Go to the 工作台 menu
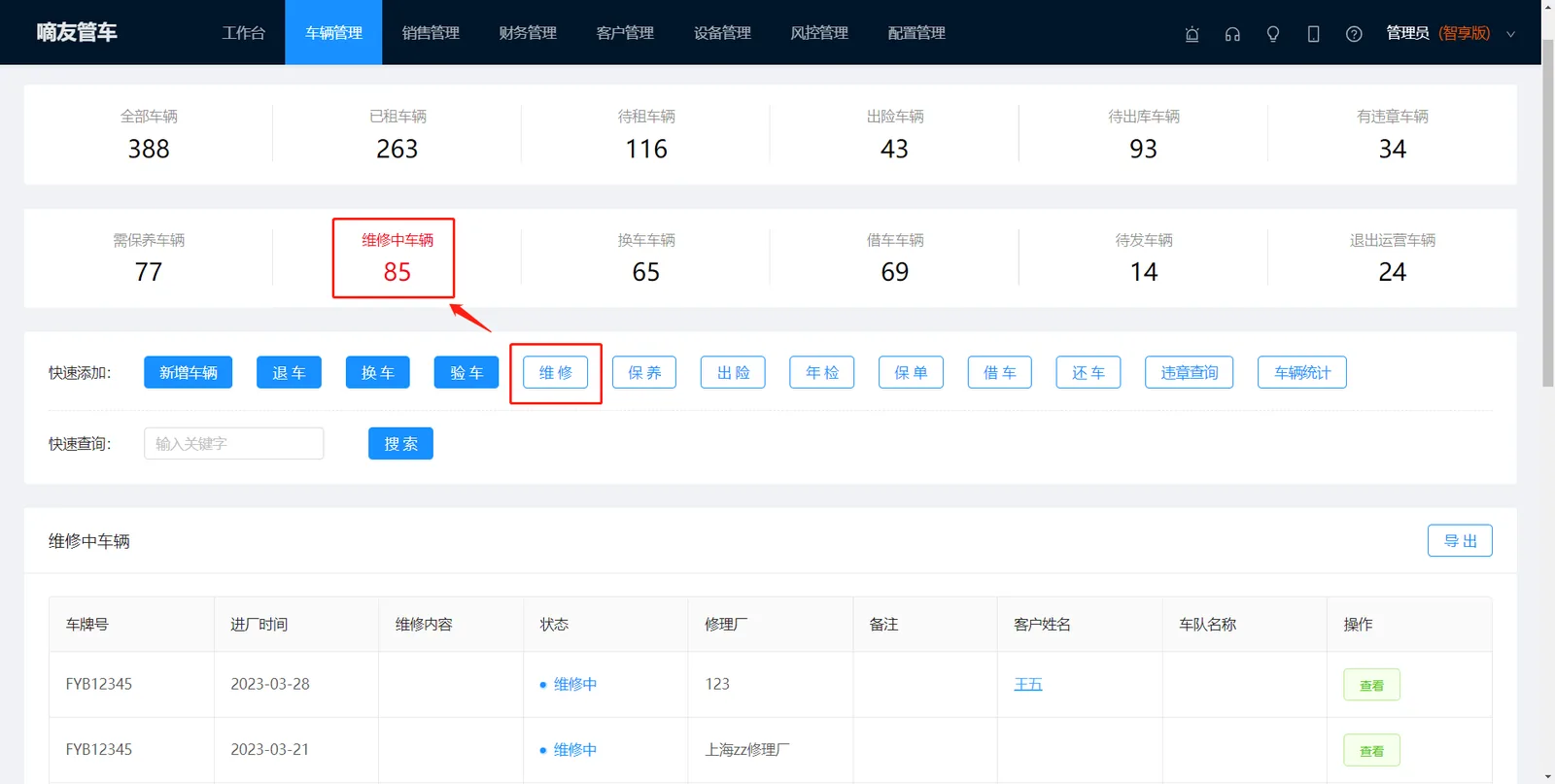Image resolution: width=1555 pixels, height=784 pixels. pos(244,33)
